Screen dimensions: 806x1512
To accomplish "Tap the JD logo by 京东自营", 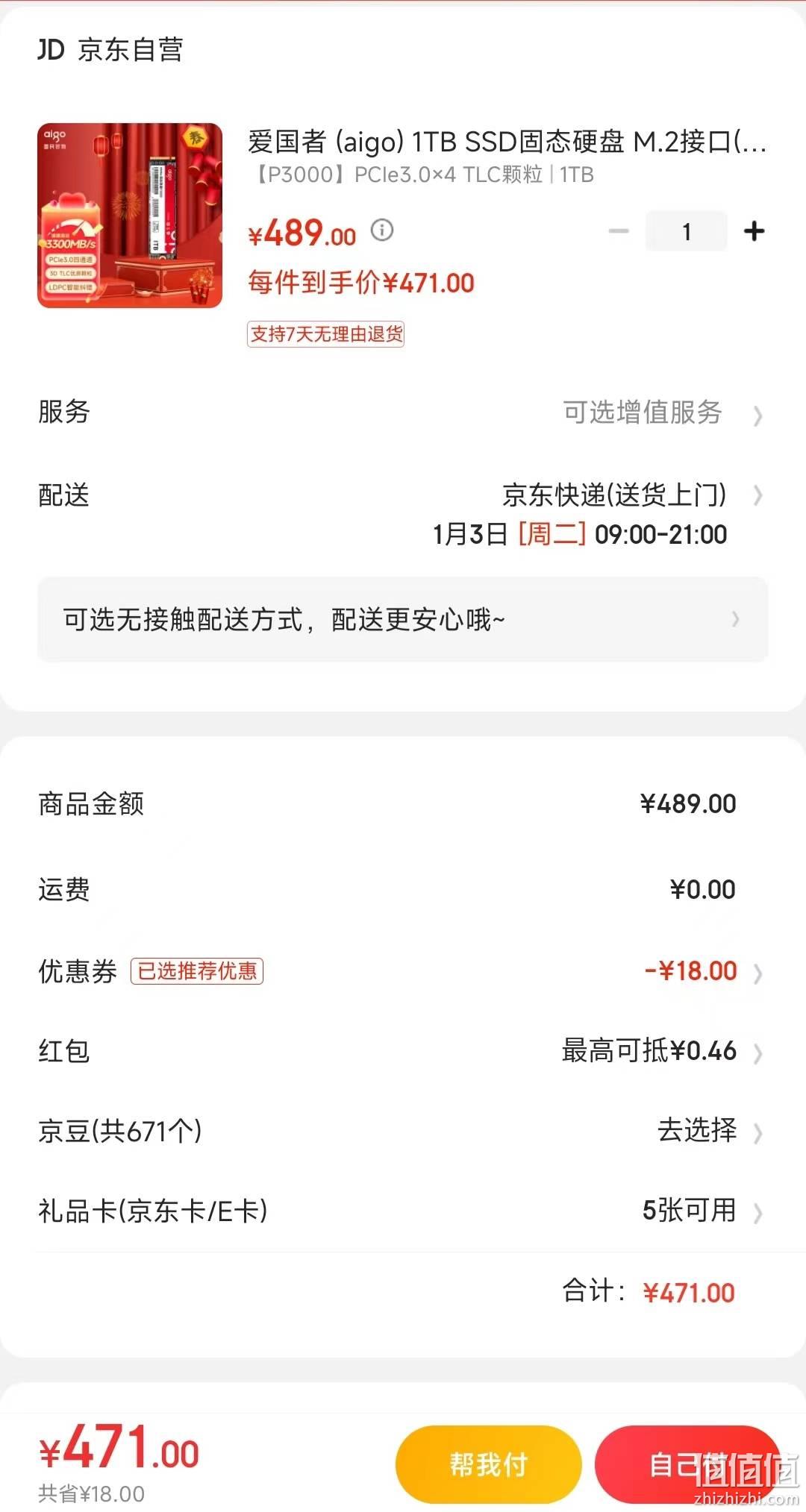I will [51, 50].
